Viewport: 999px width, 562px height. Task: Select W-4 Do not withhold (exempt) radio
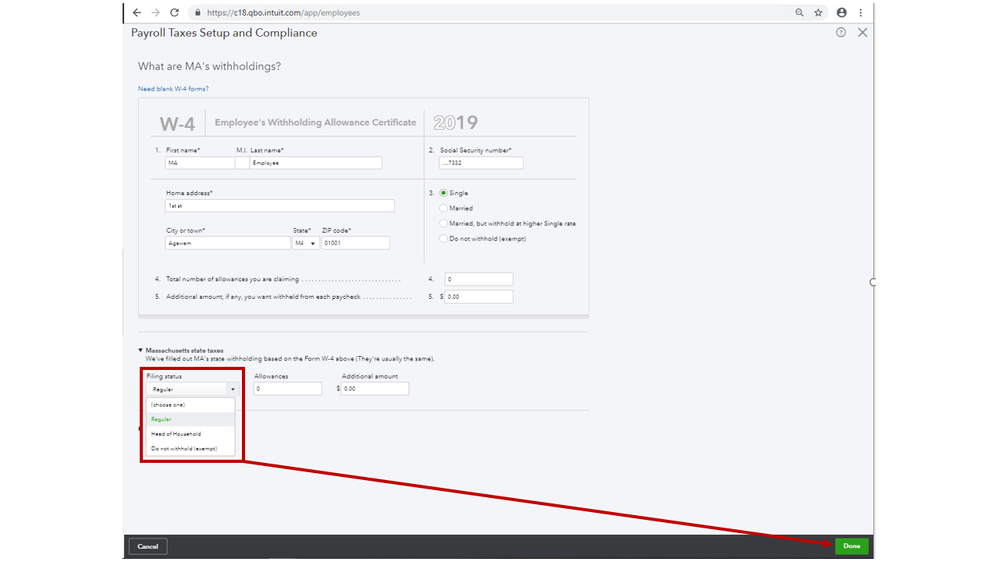[443, 238]
